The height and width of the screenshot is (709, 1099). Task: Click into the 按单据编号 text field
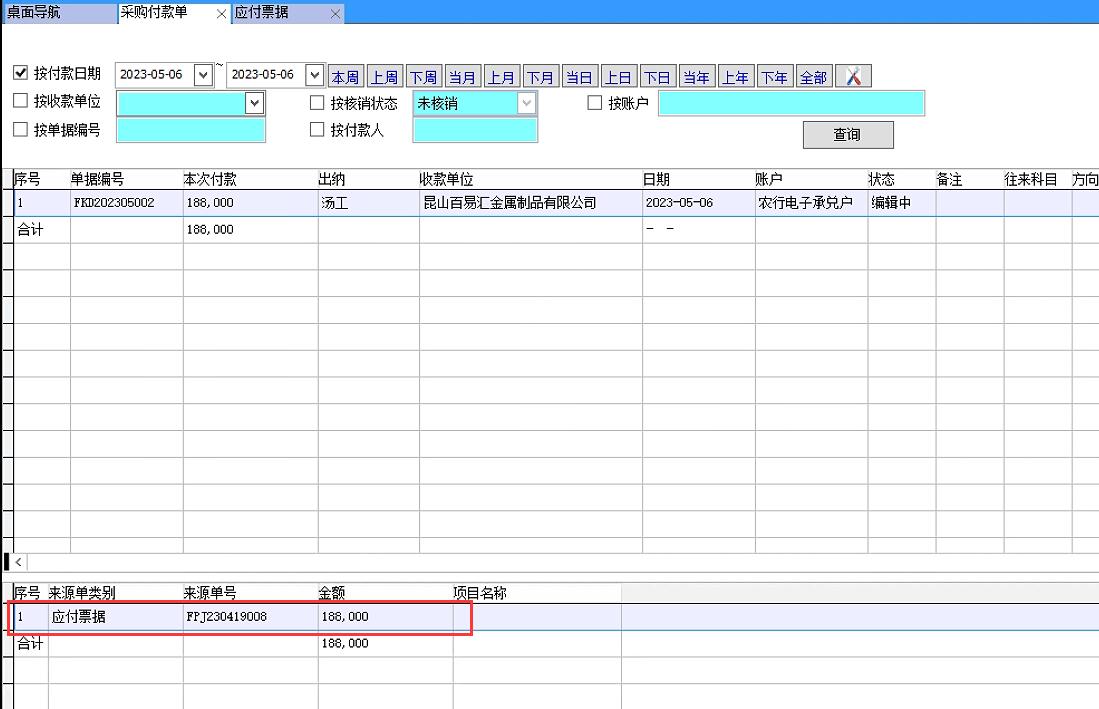coord(190,130)
